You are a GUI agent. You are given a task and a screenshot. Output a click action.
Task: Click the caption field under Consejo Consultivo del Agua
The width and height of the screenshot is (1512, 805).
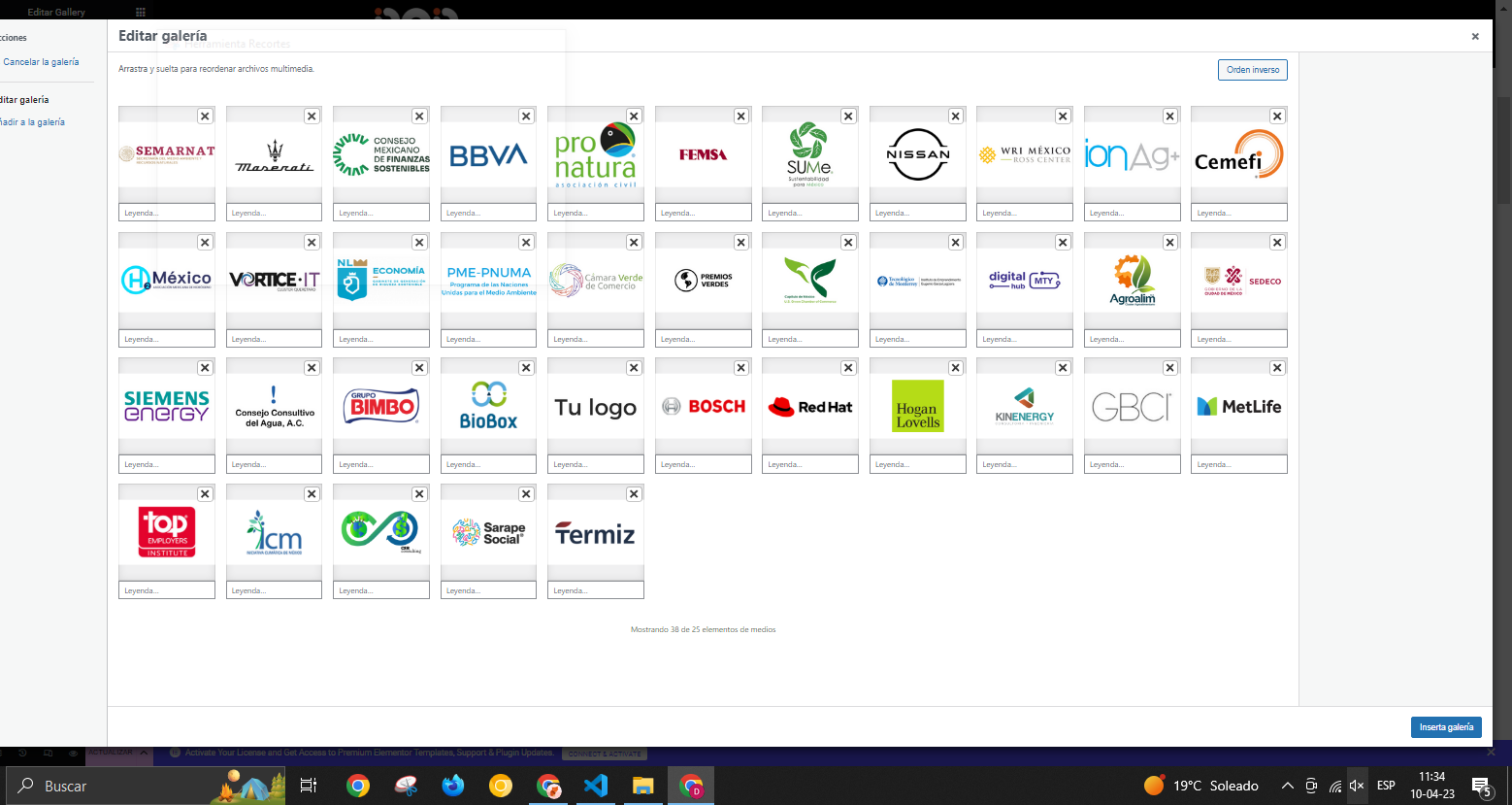click(274, 464)
